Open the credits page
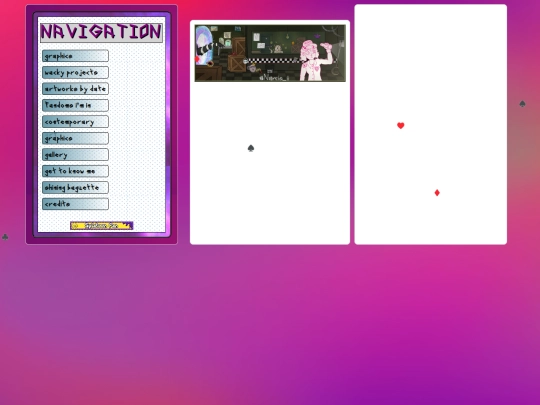Viewport: 540px width, 405px height. [75, 204]
